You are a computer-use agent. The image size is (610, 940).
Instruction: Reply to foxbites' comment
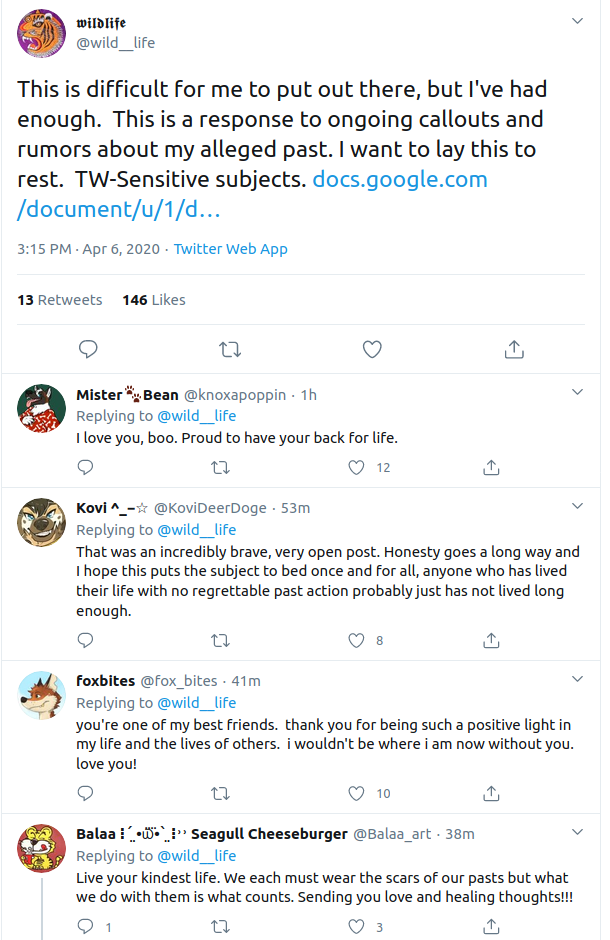86,793
